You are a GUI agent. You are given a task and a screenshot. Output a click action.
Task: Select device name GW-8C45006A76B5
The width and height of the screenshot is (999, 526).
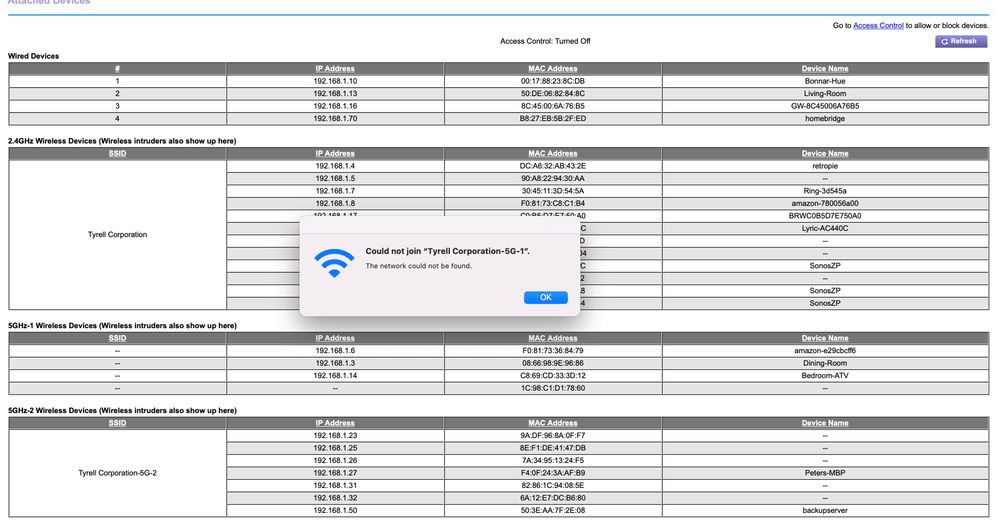click(824, 106)
